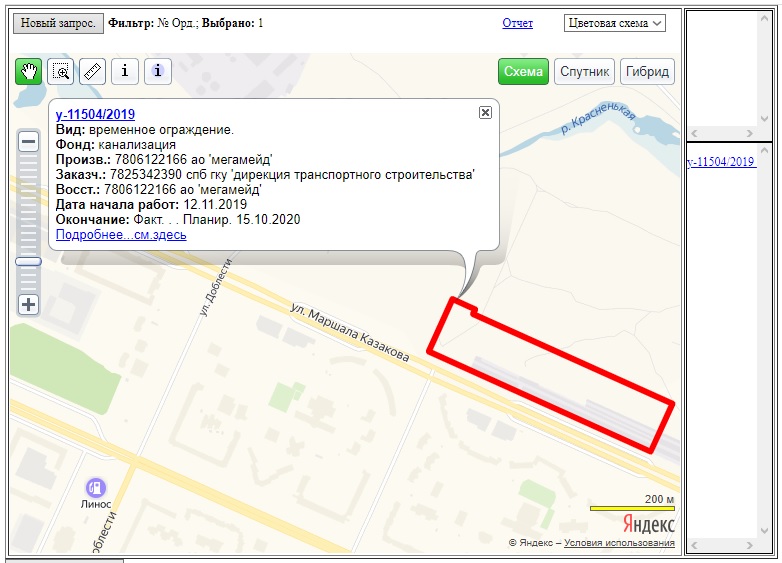Switch map to Спутник view
Screen dimensions: 782x563
[x=585, y=72]
